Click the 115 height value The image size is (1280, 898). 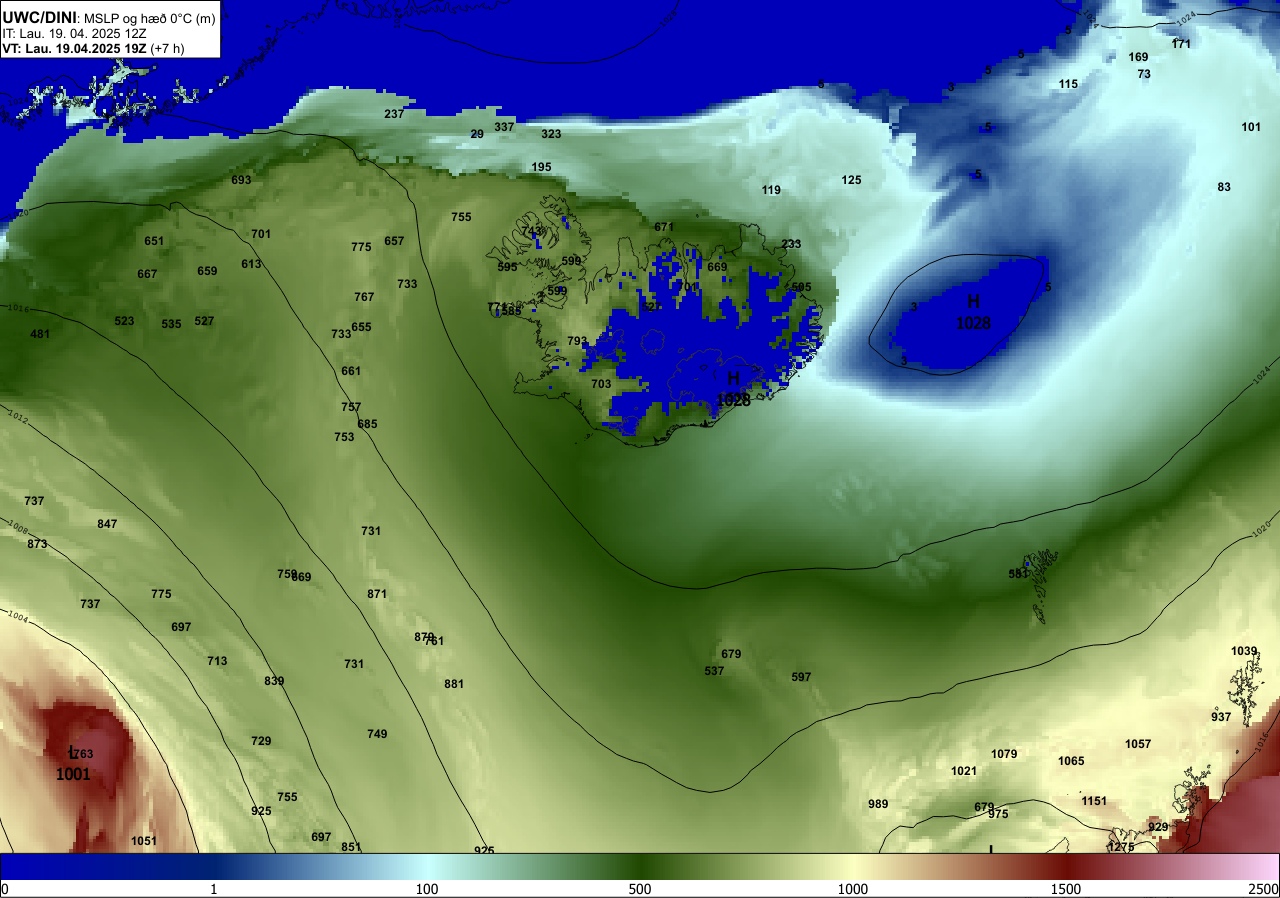tap(1068, 84)
